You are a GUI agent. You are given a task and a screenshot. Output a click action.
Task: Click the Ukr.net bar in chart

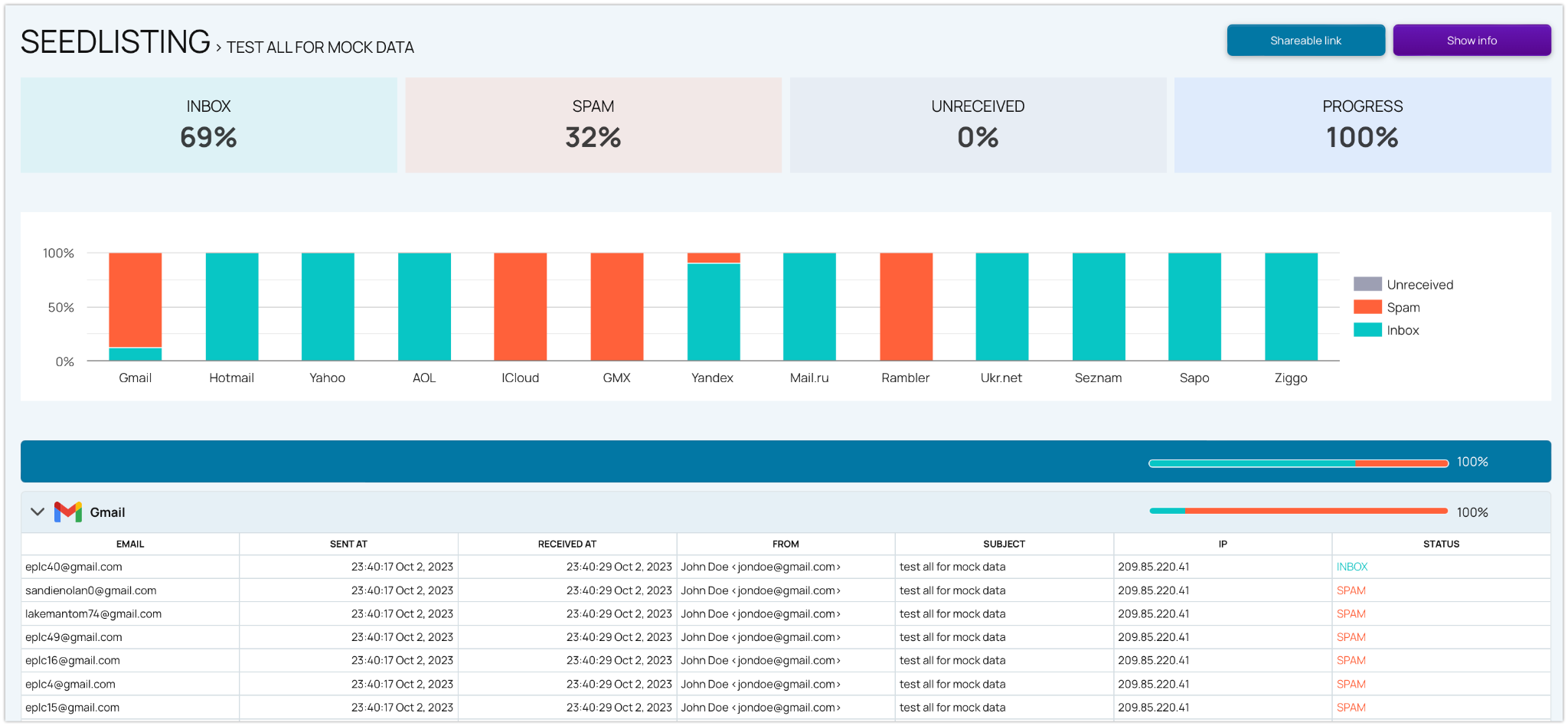click(1002, 306)
